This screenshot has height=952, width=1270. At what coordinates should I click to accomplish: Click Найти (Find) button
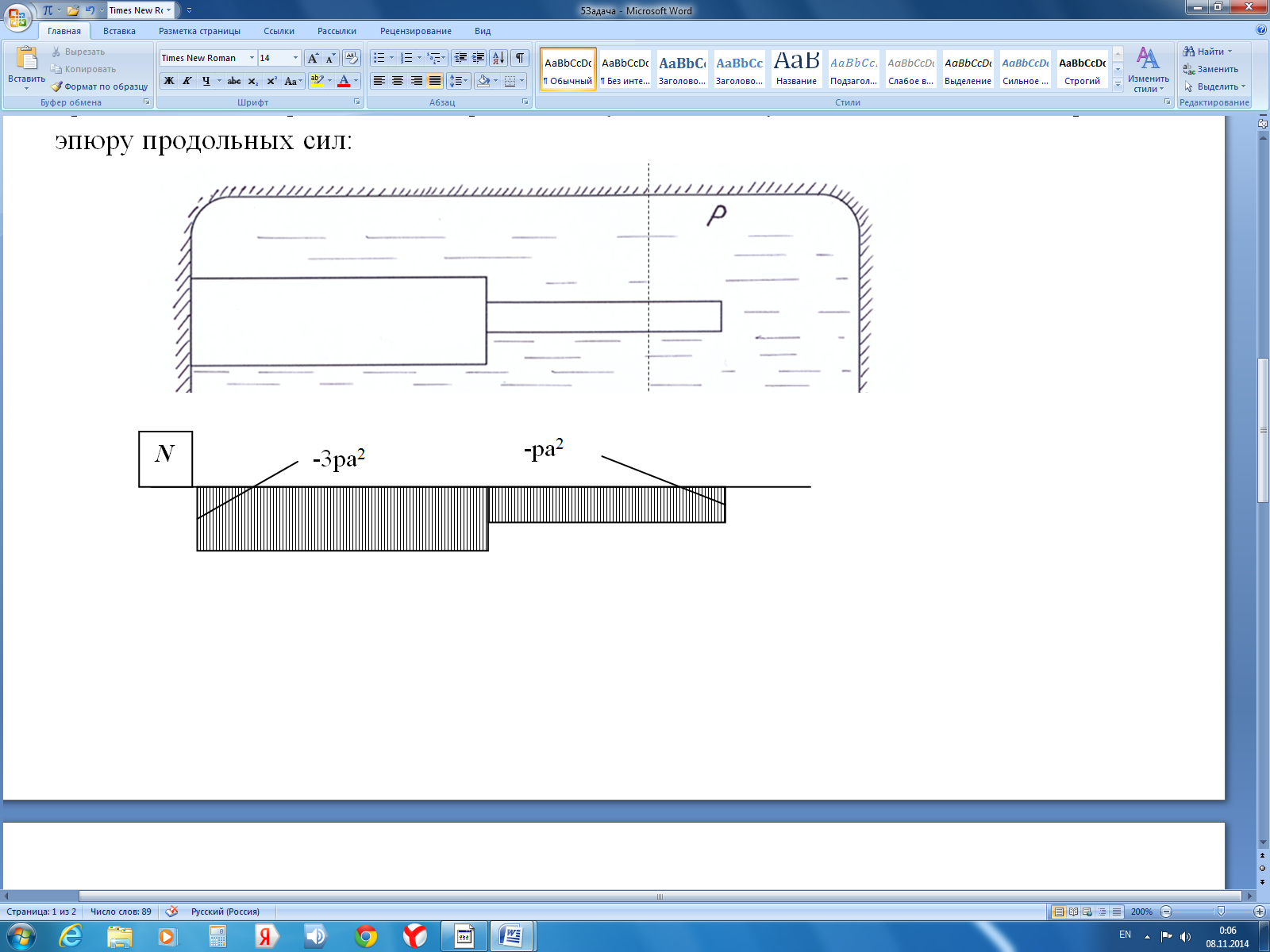[x=1209, y=52]
